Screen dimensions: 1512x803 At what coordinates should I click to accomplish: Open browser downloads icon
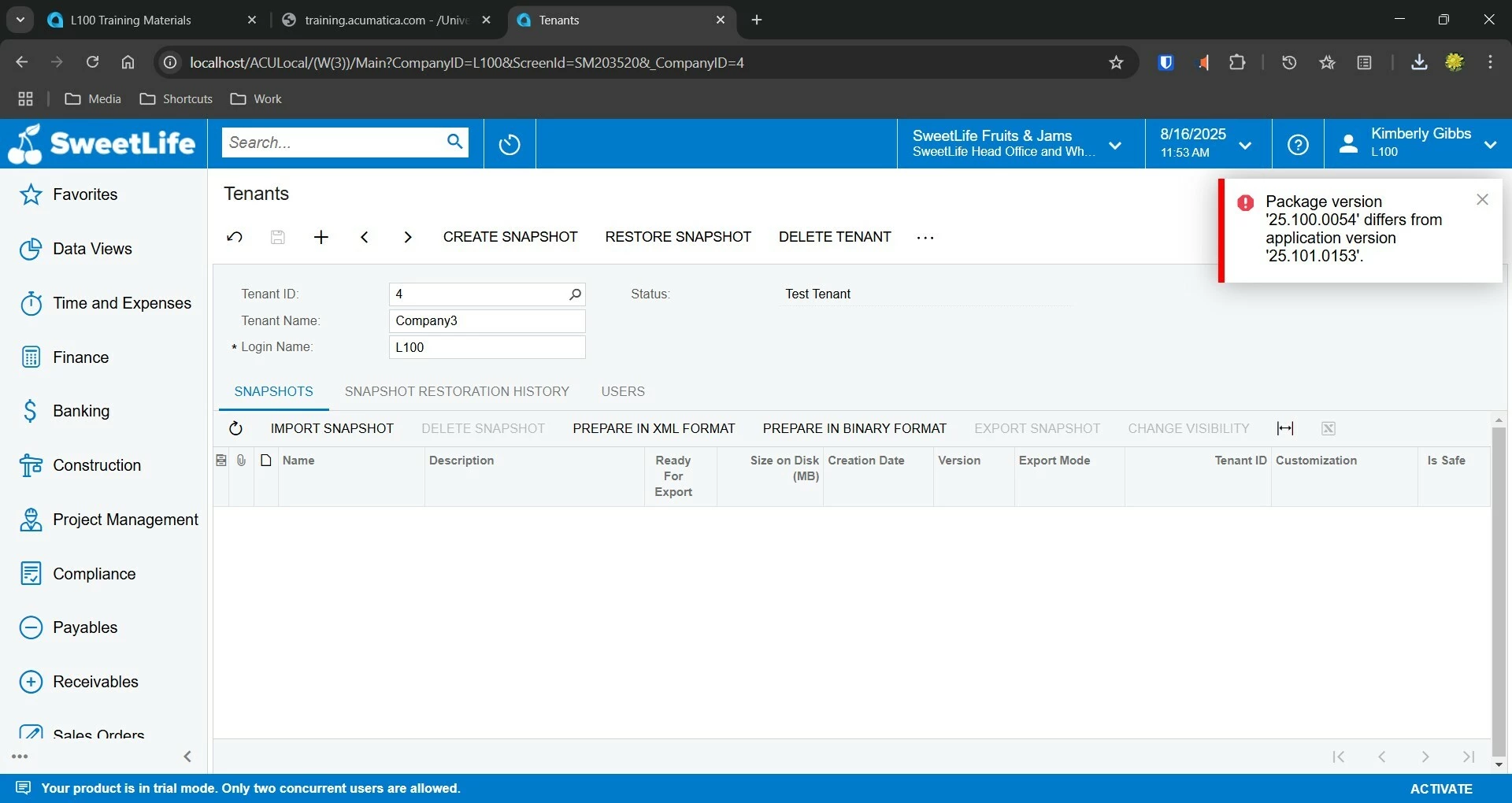click(1419, 62)
